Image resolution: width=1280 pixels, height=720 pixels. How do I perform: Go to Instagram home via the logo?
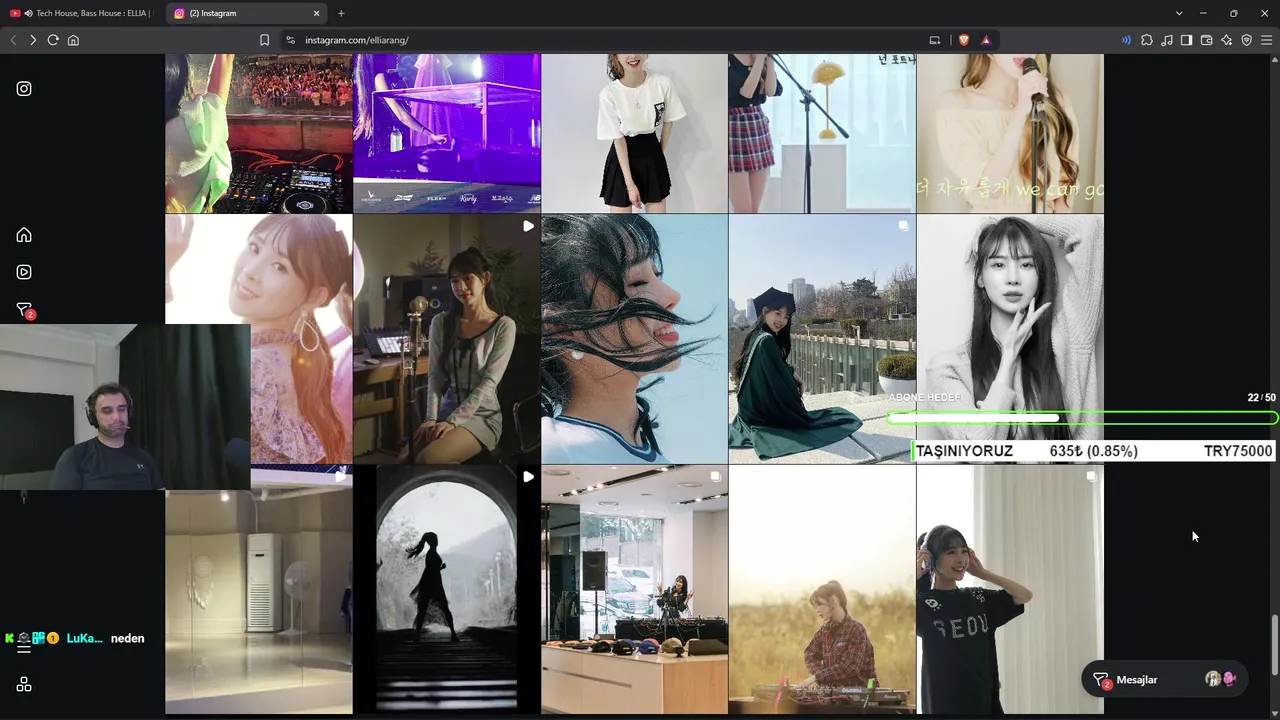[24, 89]
